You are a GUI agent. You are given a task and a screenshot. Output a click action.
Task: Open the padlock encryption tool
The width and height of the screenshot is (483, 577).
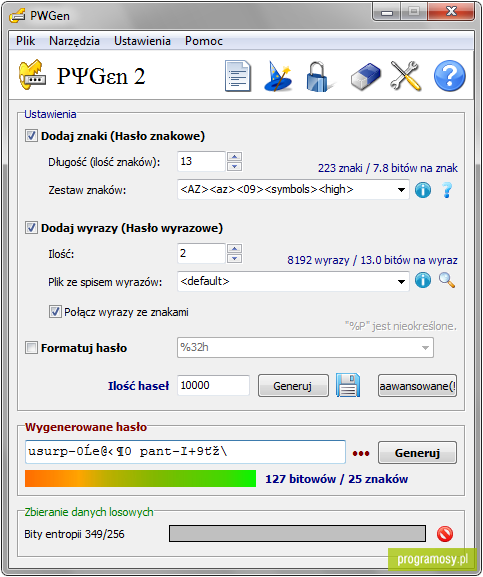tap(319, 77)
